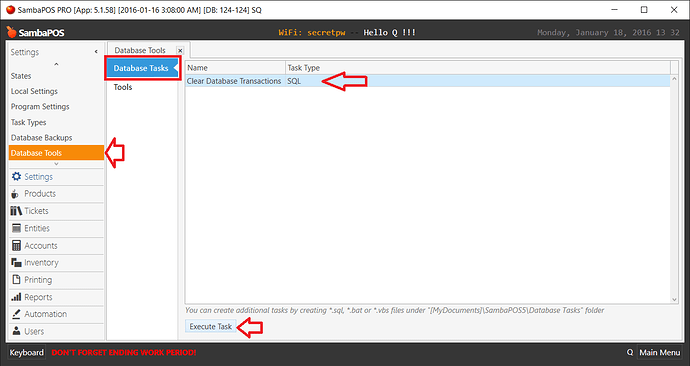The image size is (690, 366).
Task: Click scrollbar down arrow in task list
Action: pos(674,299)
